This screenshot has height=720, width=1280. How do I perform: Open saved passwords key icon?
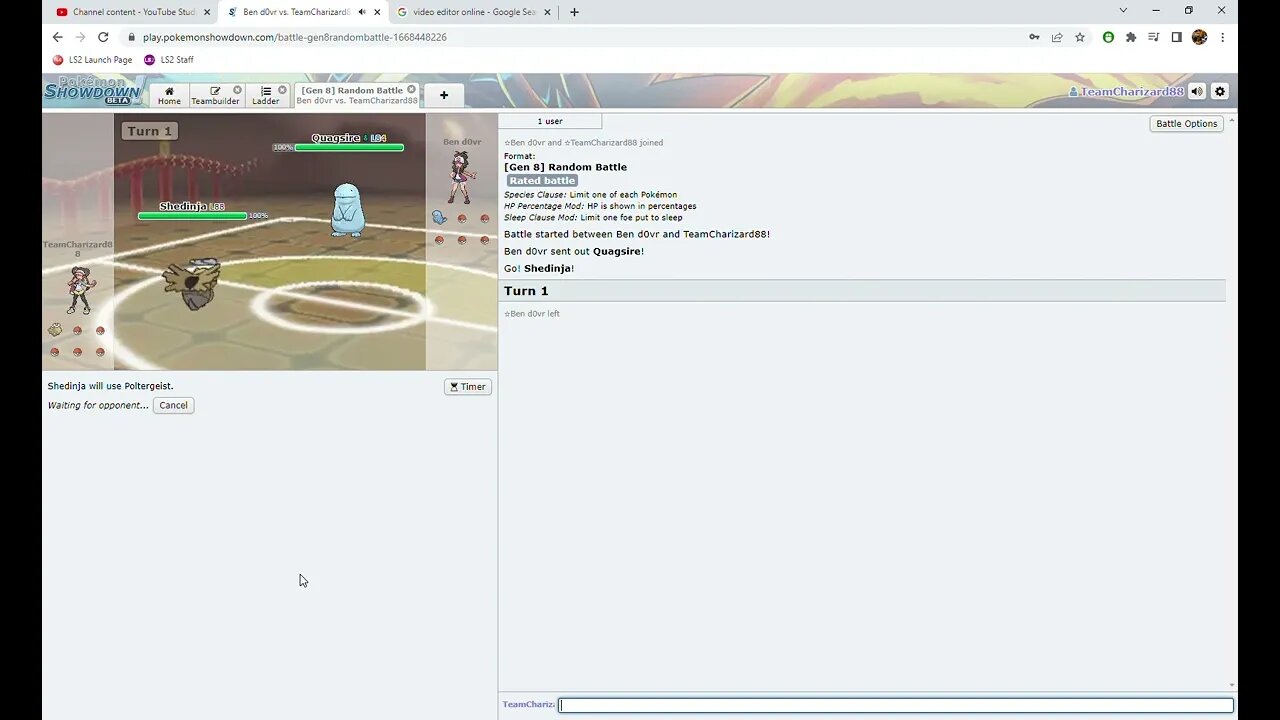[x=1034, y=37]
